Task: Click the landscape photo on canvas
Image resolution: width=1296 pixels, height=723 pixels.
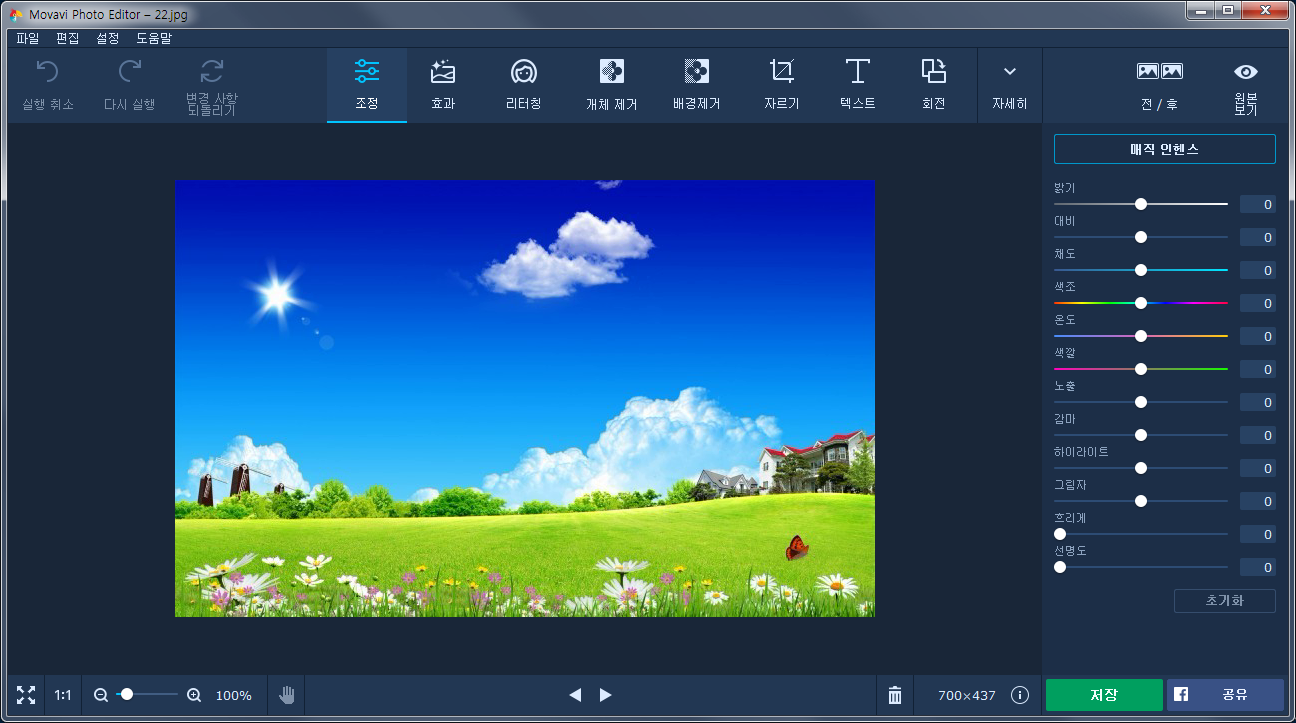Action: click(x=525, y=398)
